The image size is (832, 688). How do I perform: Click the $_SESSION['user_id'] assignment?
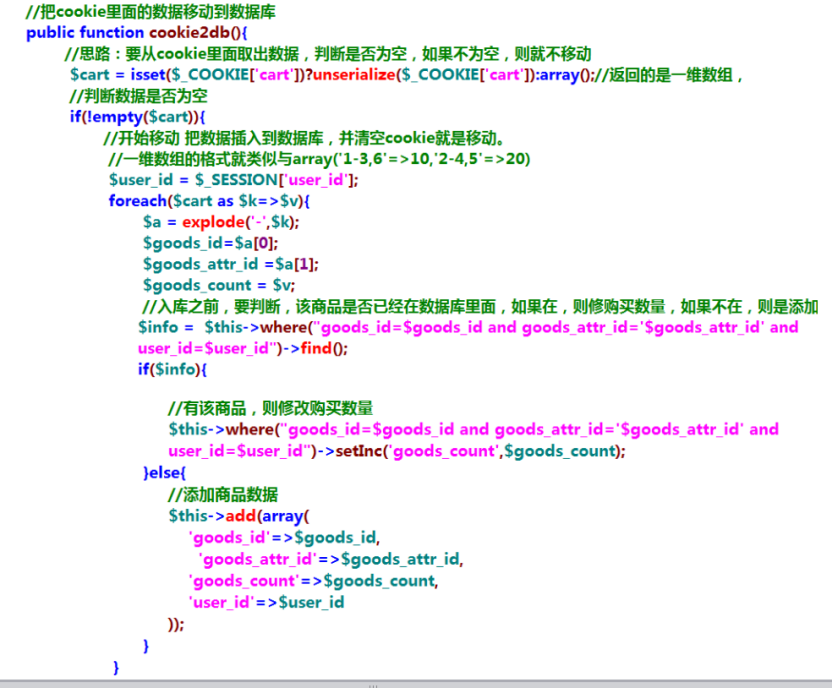point(233,180)
